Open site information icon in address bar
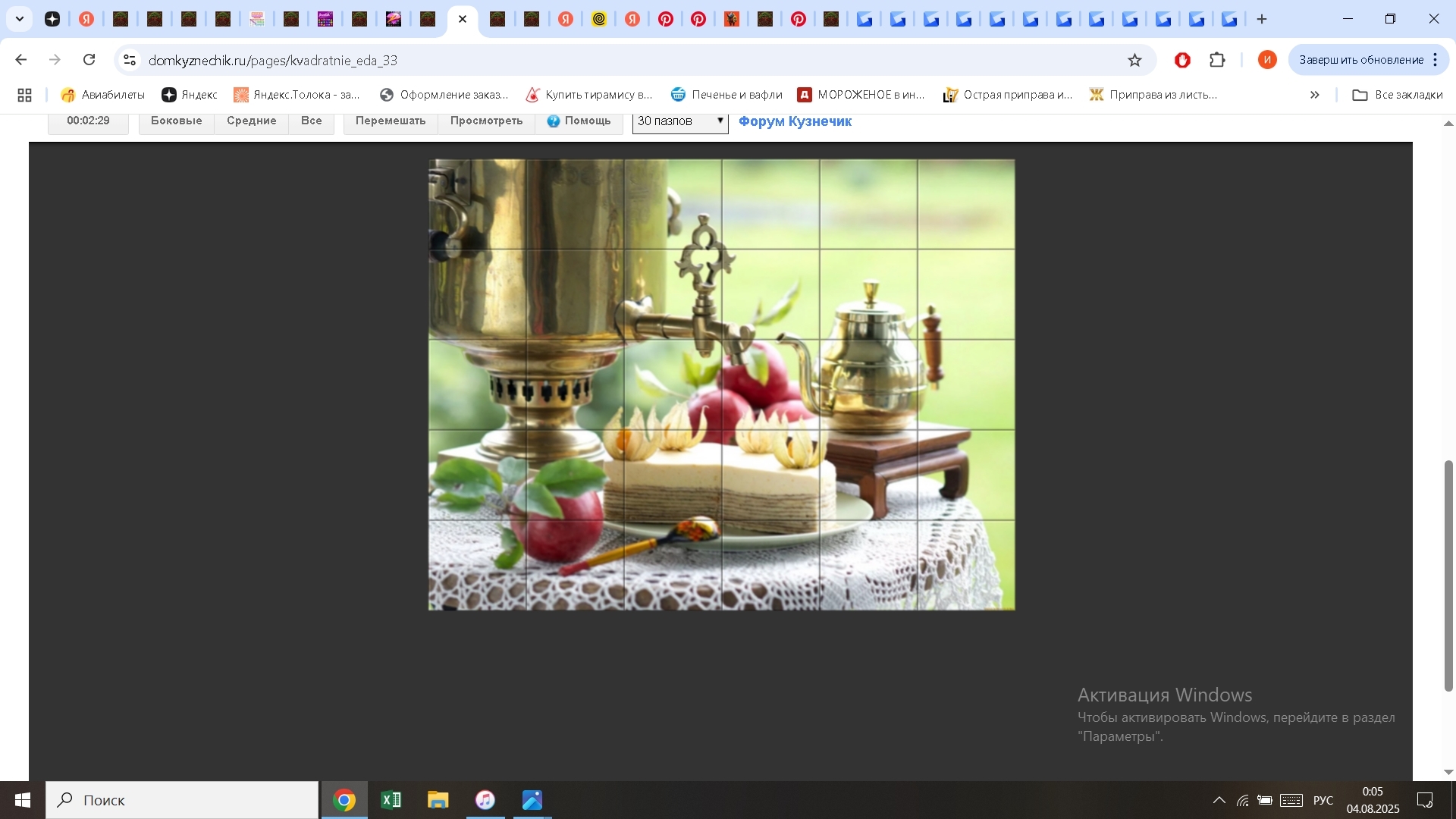1456x819 pixels. [x=130, y=60]
